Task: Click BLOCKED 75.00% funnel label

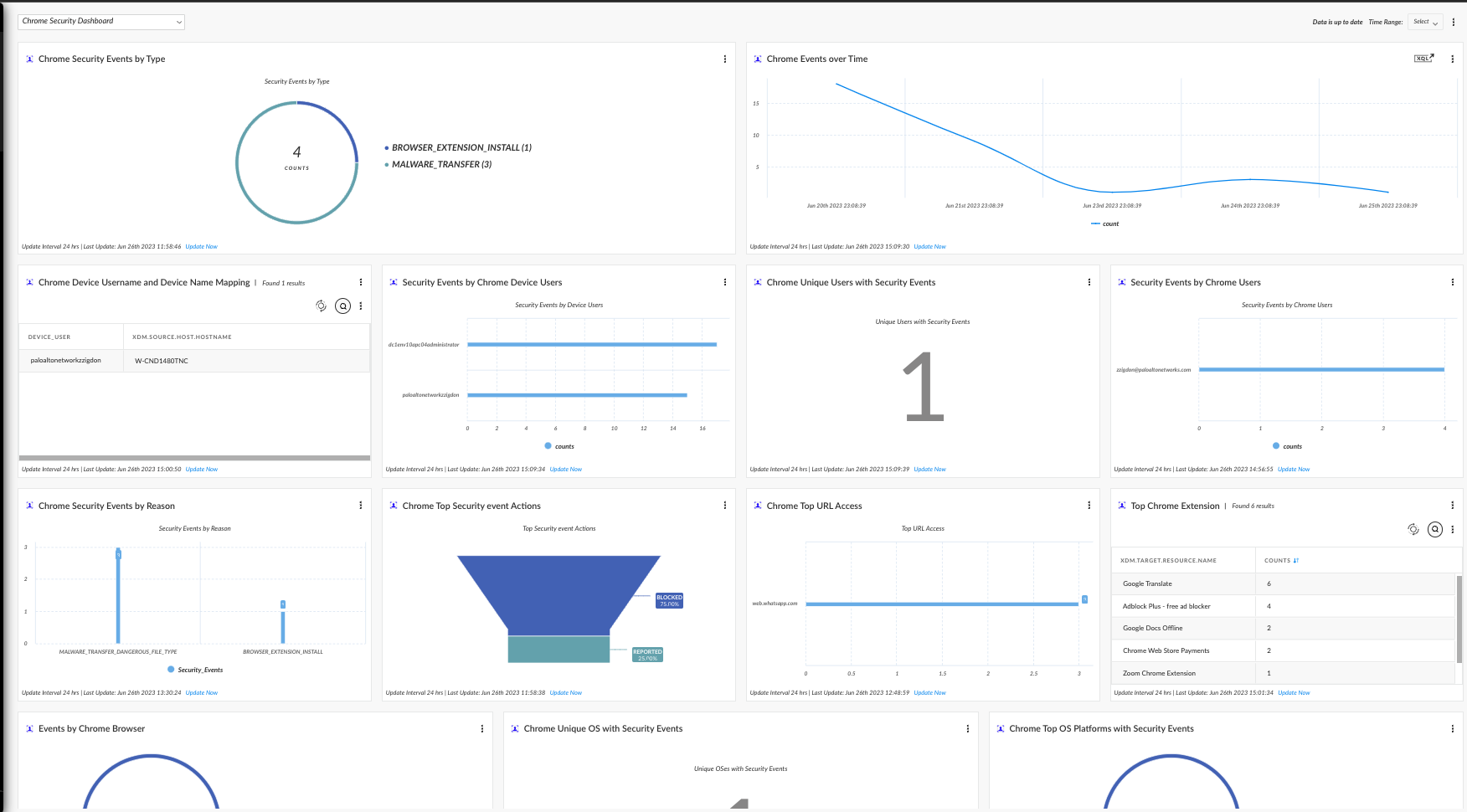Action: coord(669,601)
